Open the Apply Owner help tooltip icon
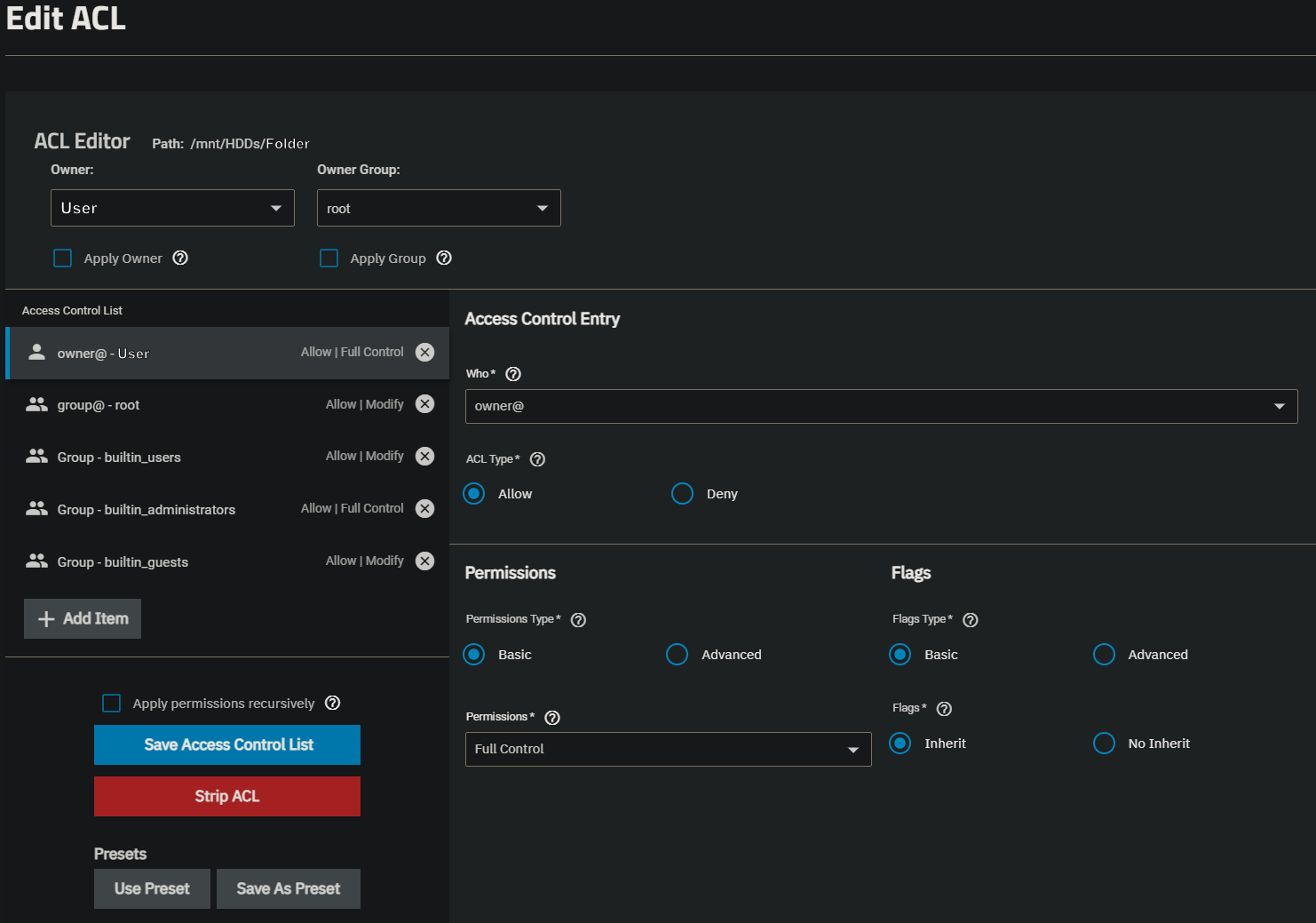Viewport: 1316px width, 923px height. (180, 258)
